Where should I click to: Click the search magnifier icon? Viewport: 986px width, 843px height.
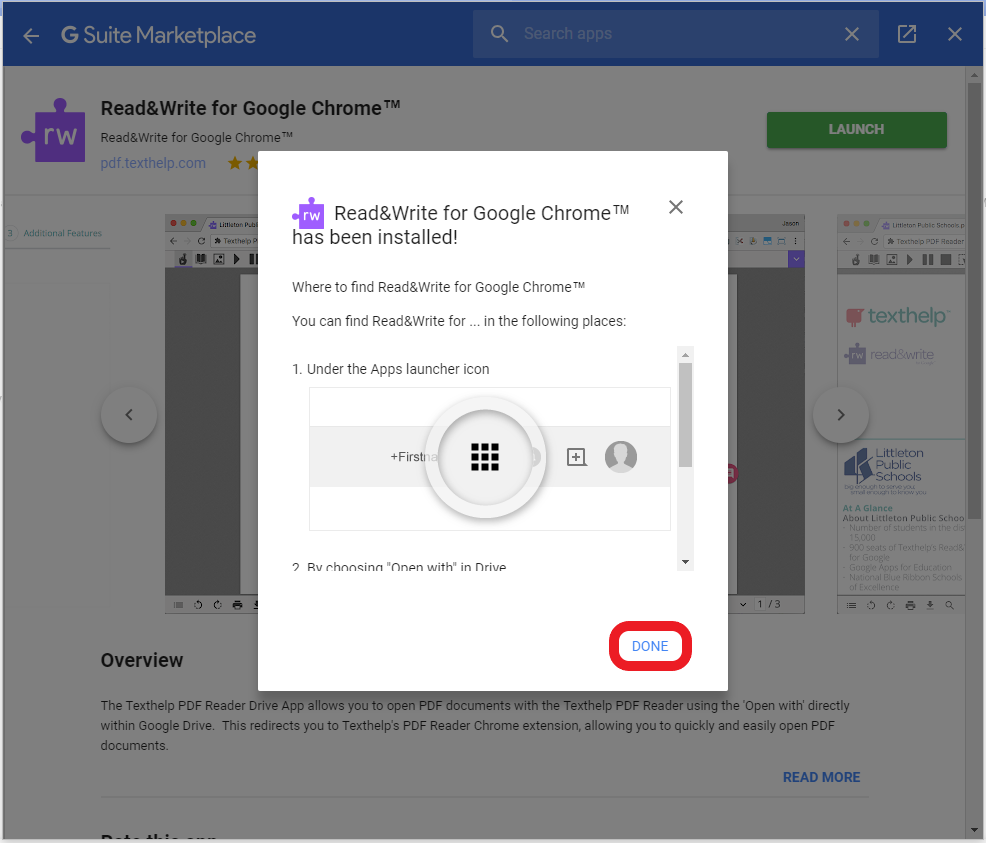pos(499,34)
